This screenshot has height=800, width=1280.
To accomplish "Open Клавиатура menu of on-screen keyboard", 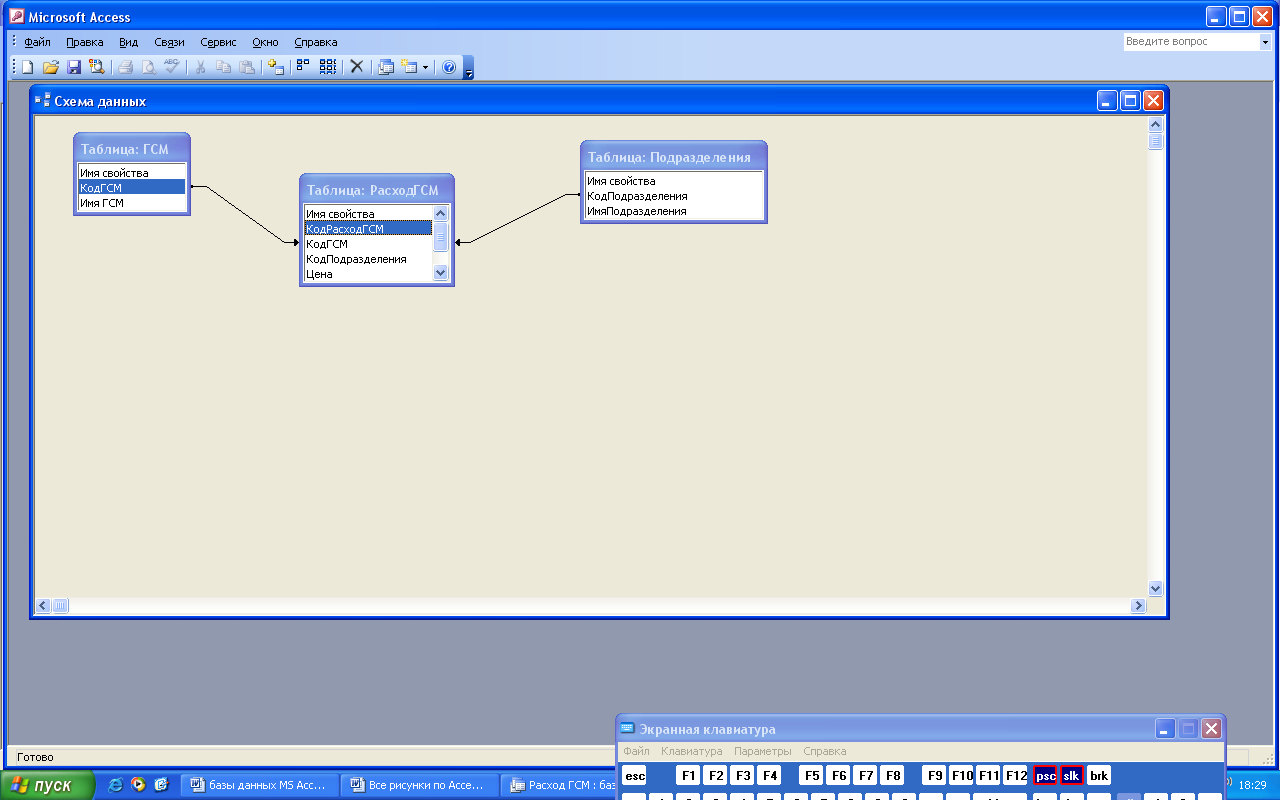I will pyautogui.click(x=691, y=751).
